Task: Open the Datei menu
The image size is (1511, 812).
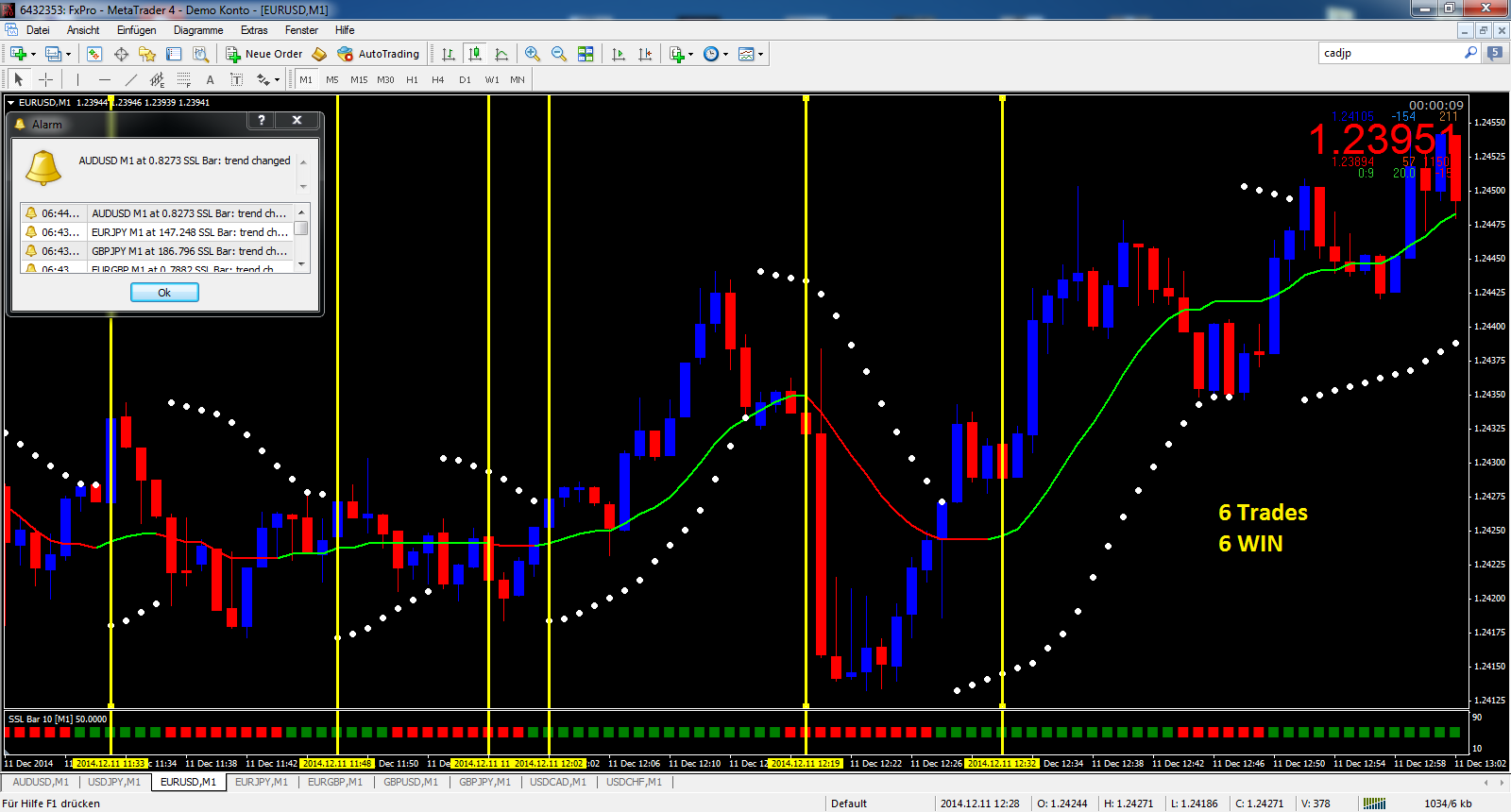Action: pyautogui.click(x=38, y=30)
